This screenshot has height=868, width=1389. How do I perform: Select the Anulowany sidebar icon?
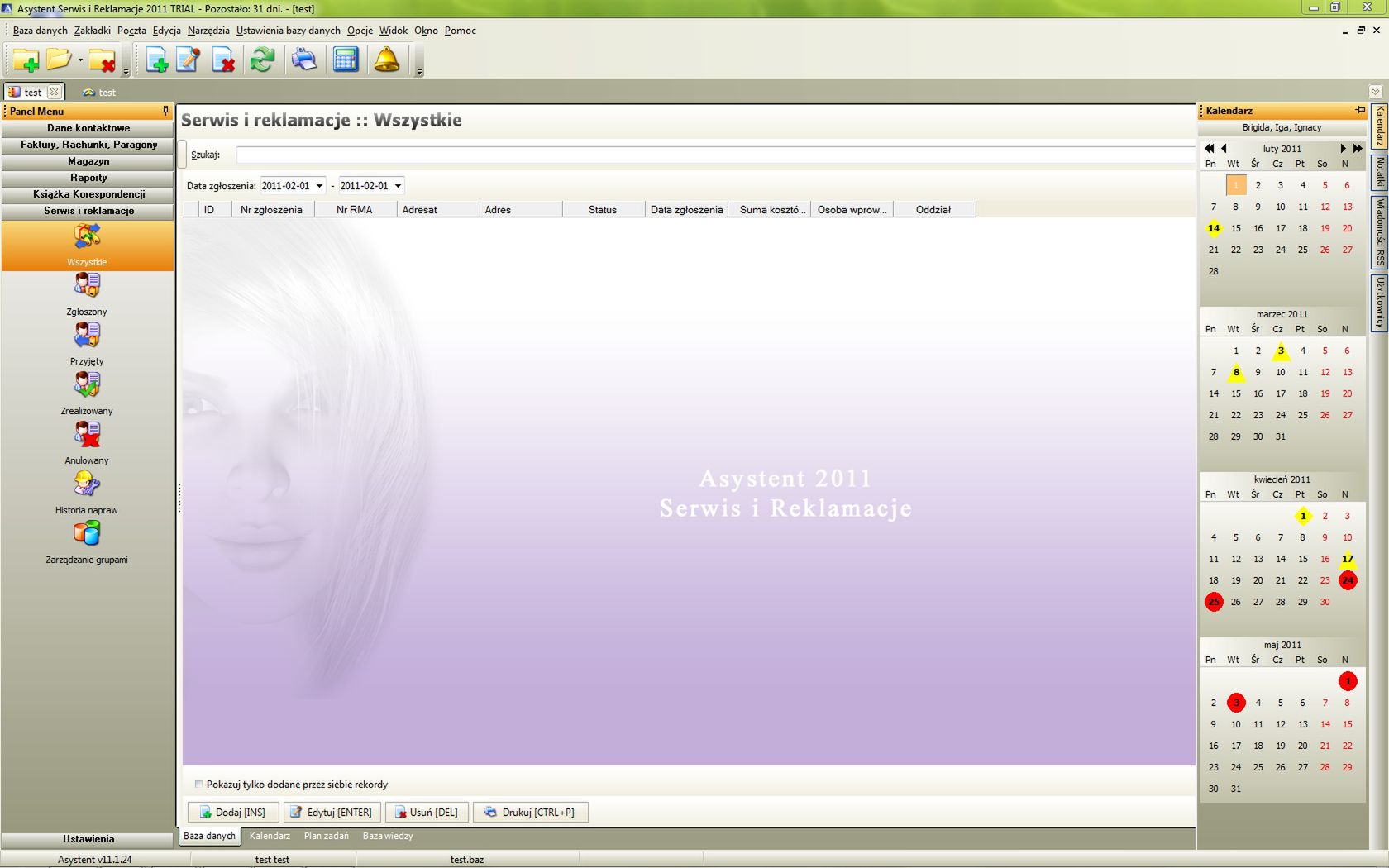[x=87, y=434]
